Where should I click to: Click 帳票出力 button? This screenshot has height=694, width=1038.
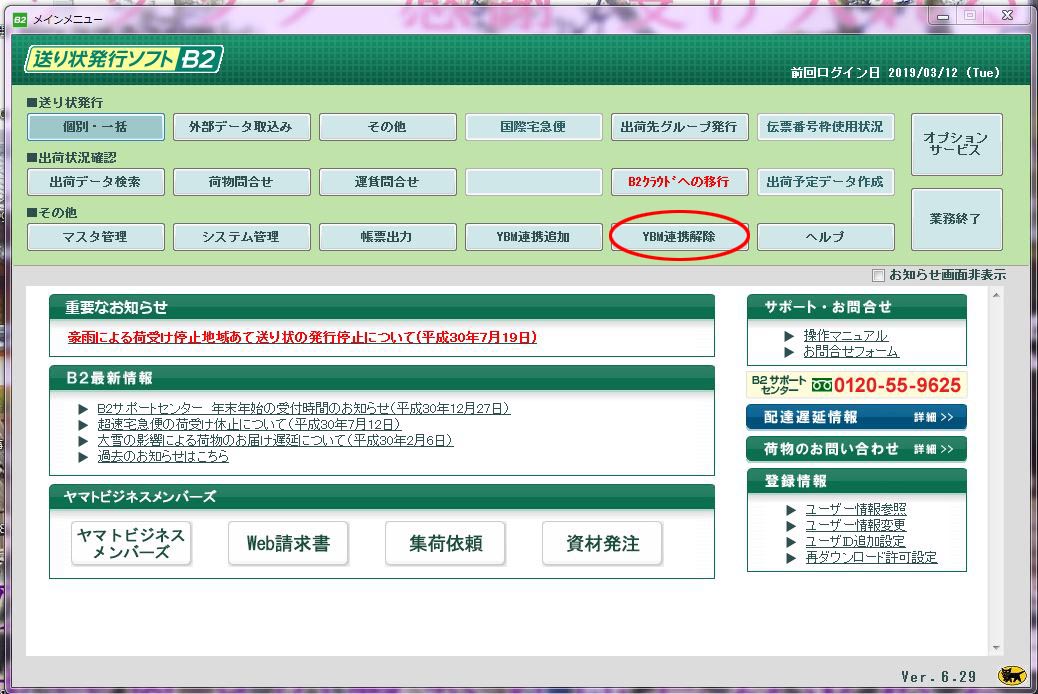(x=387, y=236)
